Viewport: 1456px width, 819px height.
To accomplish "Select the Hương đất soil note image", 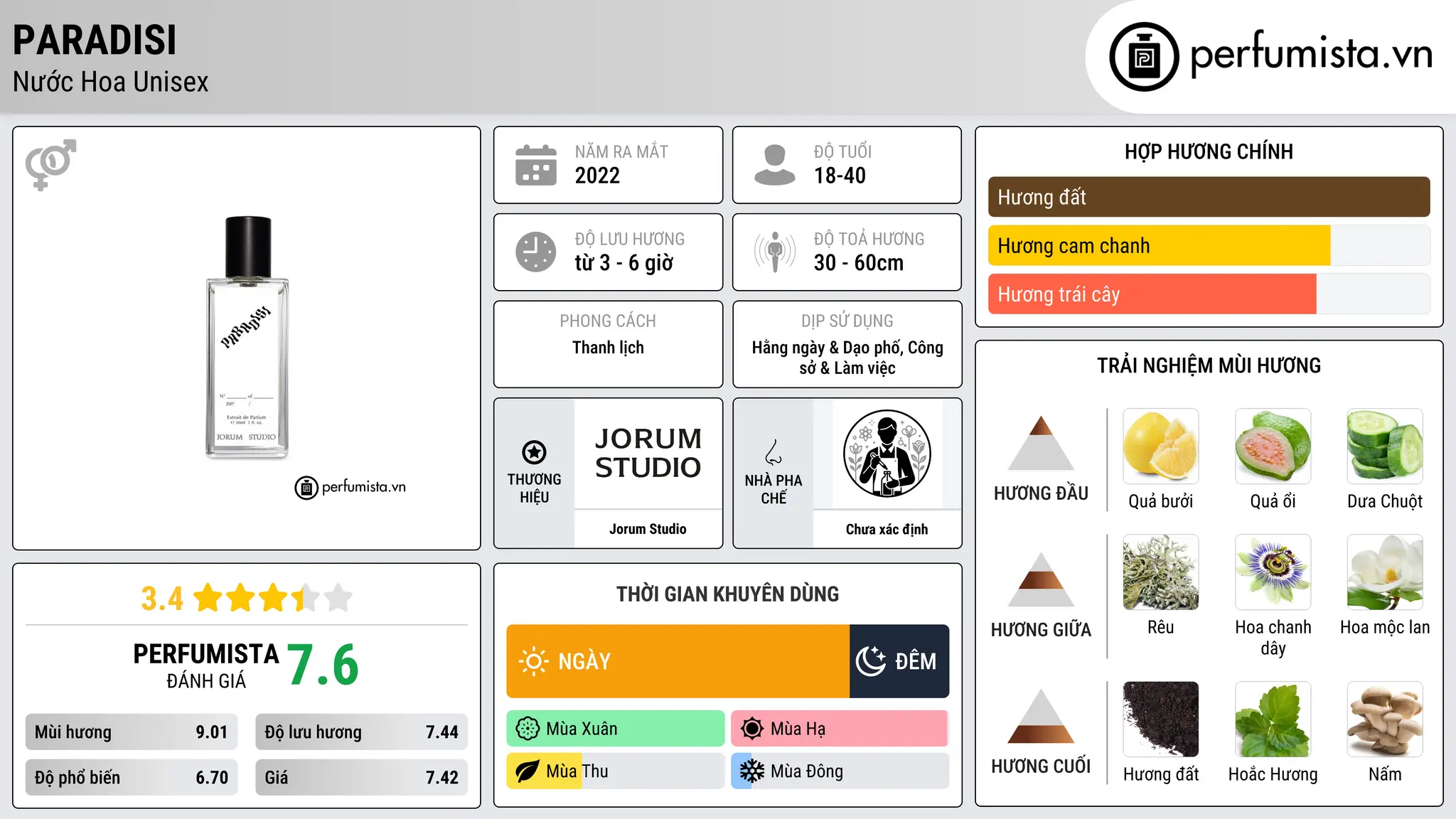I will (x=1161, y=719).
